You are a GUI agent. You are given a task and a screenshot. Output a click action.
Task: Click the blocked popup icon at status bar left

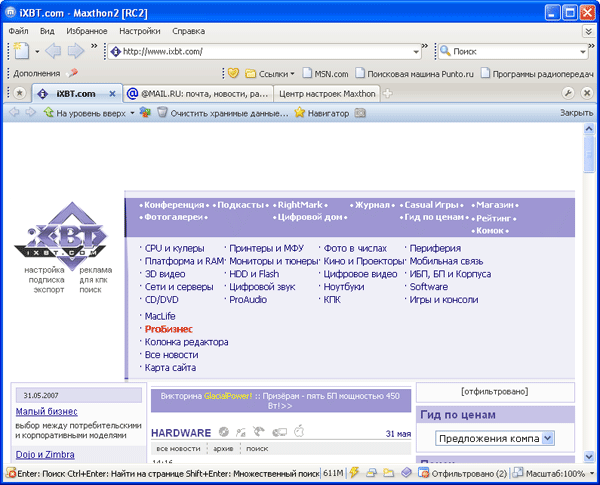point(11,473)
